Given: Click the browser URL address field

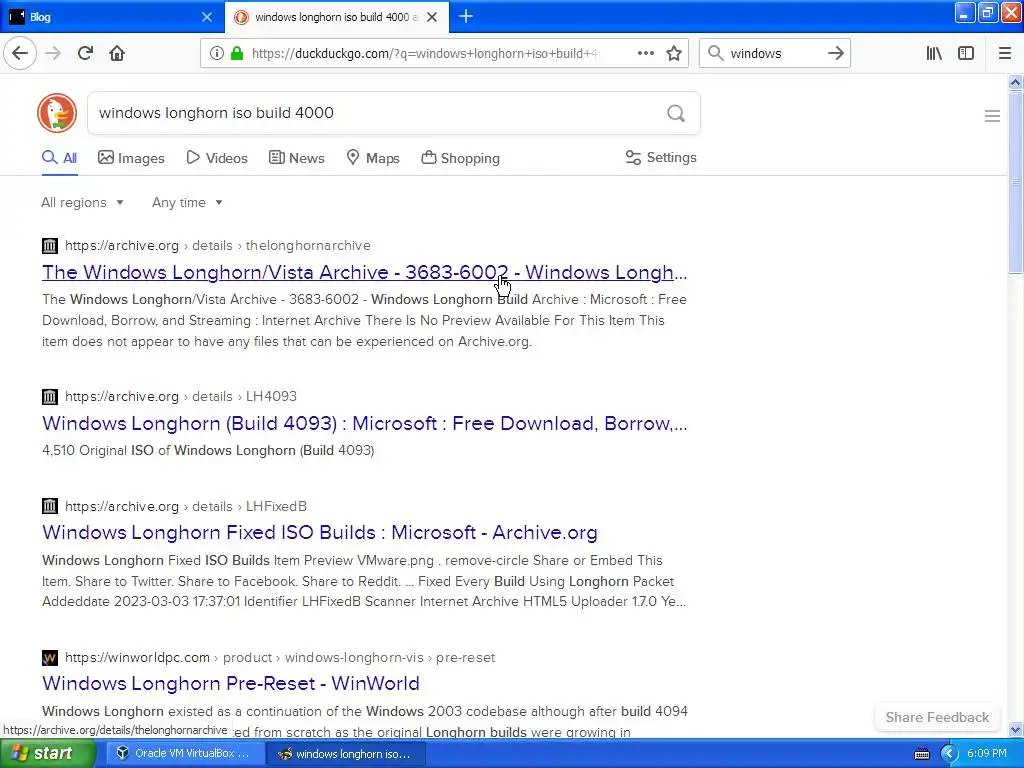Looking at the screenshot, I should pos(424,53).
